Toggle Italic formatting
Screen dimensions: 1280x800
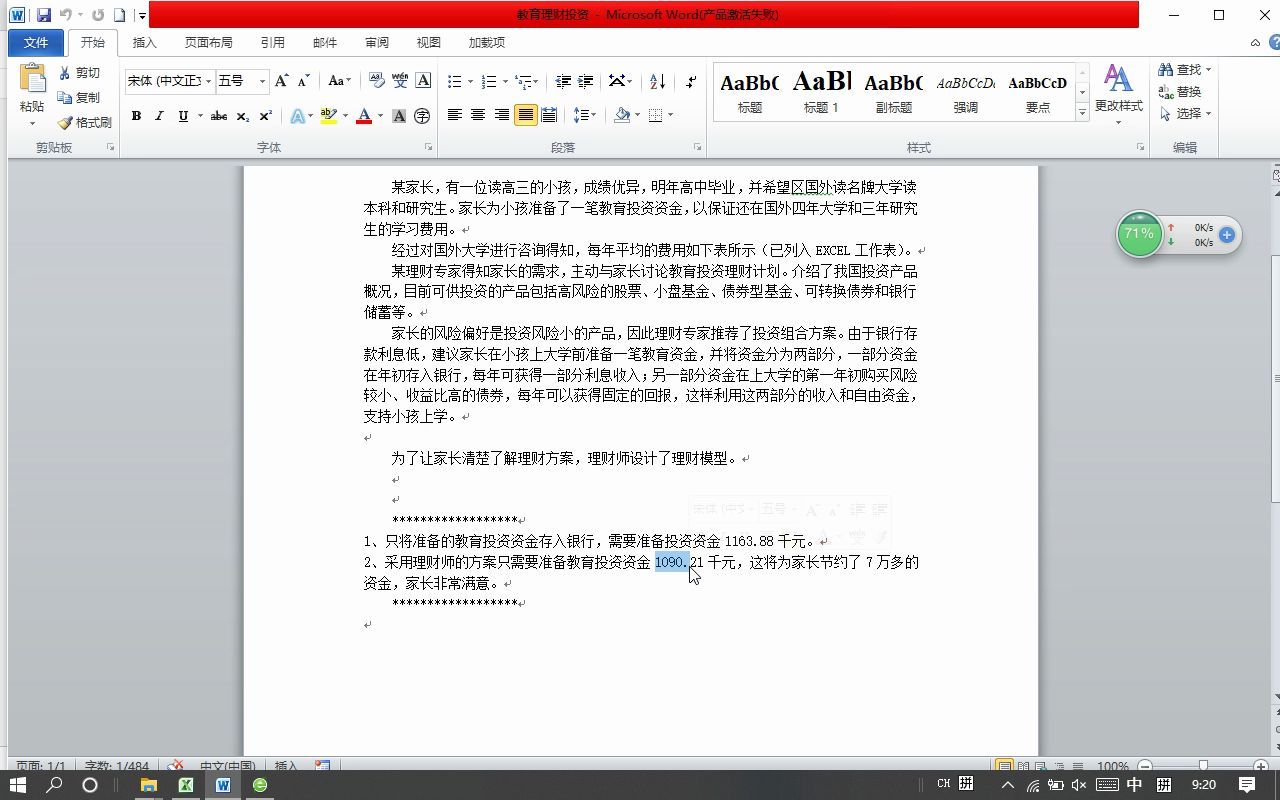coord(160,116)
